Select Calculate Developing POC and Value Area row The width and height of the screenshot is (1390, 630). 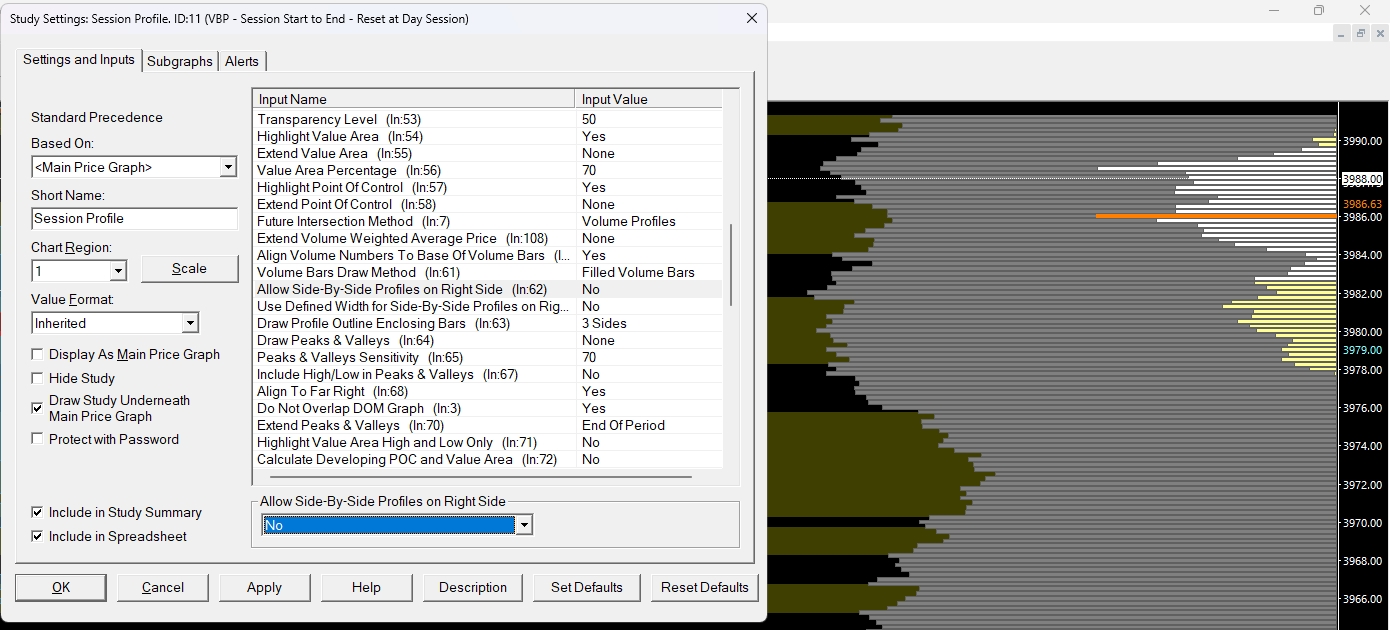point(488,459)
